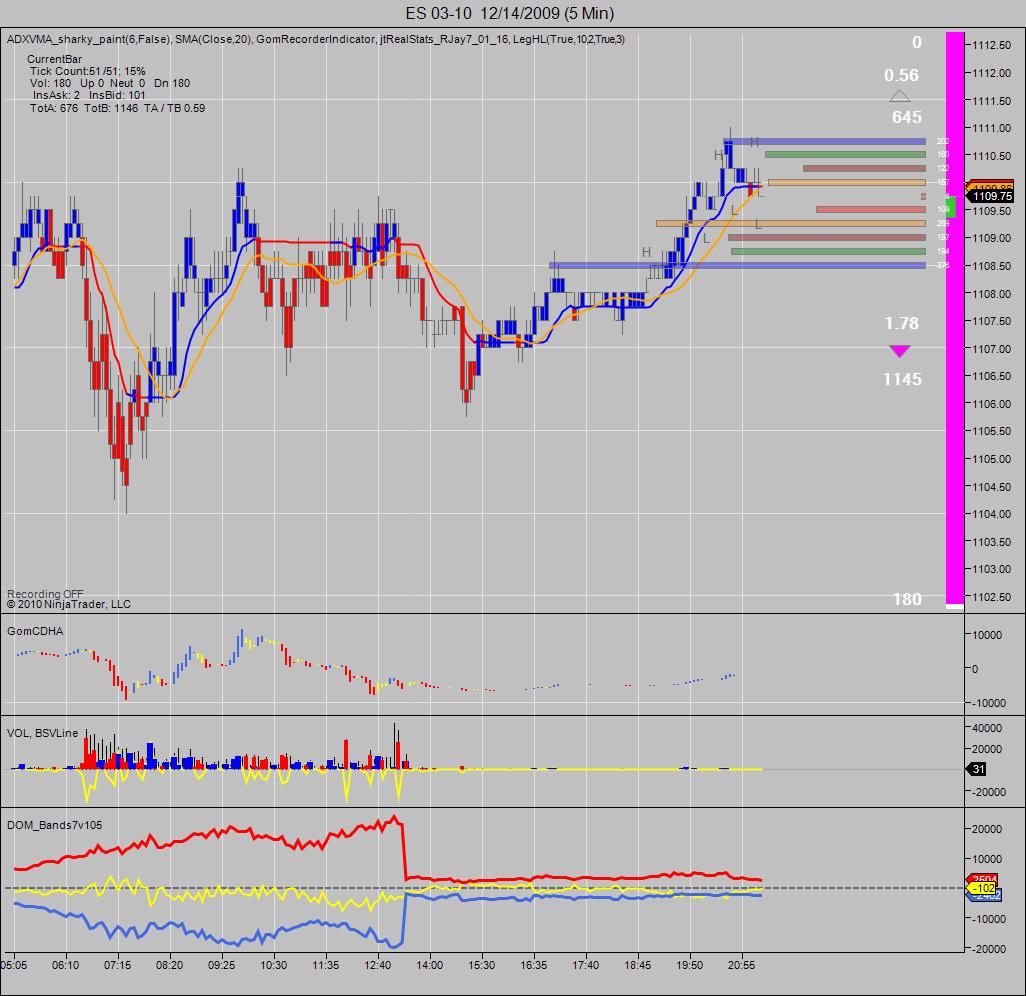Click the -10000 label on the GomCDHA axis
1026x996 pixels.
987,703
